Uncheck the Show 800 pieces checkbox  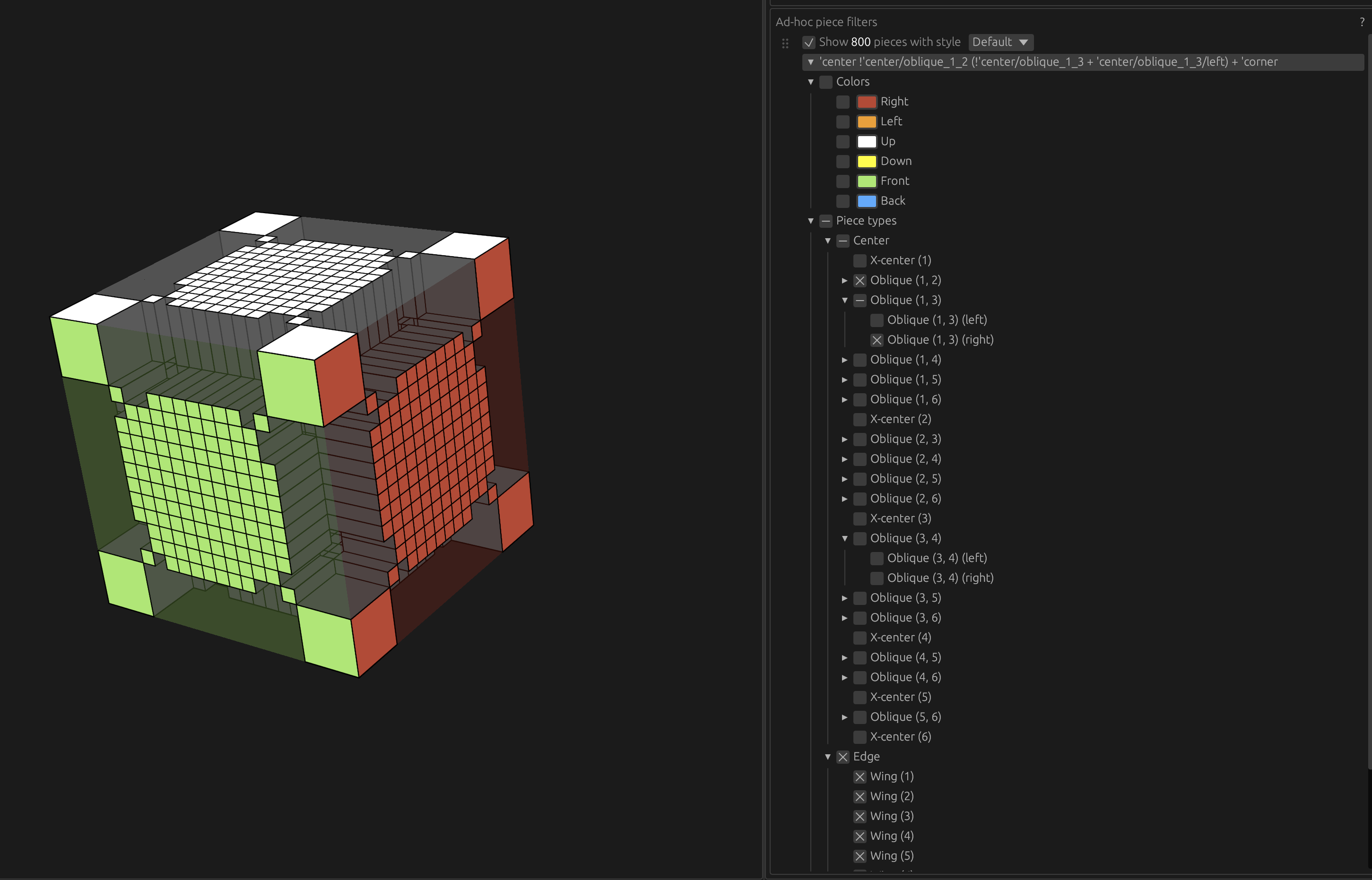point(809,42)
